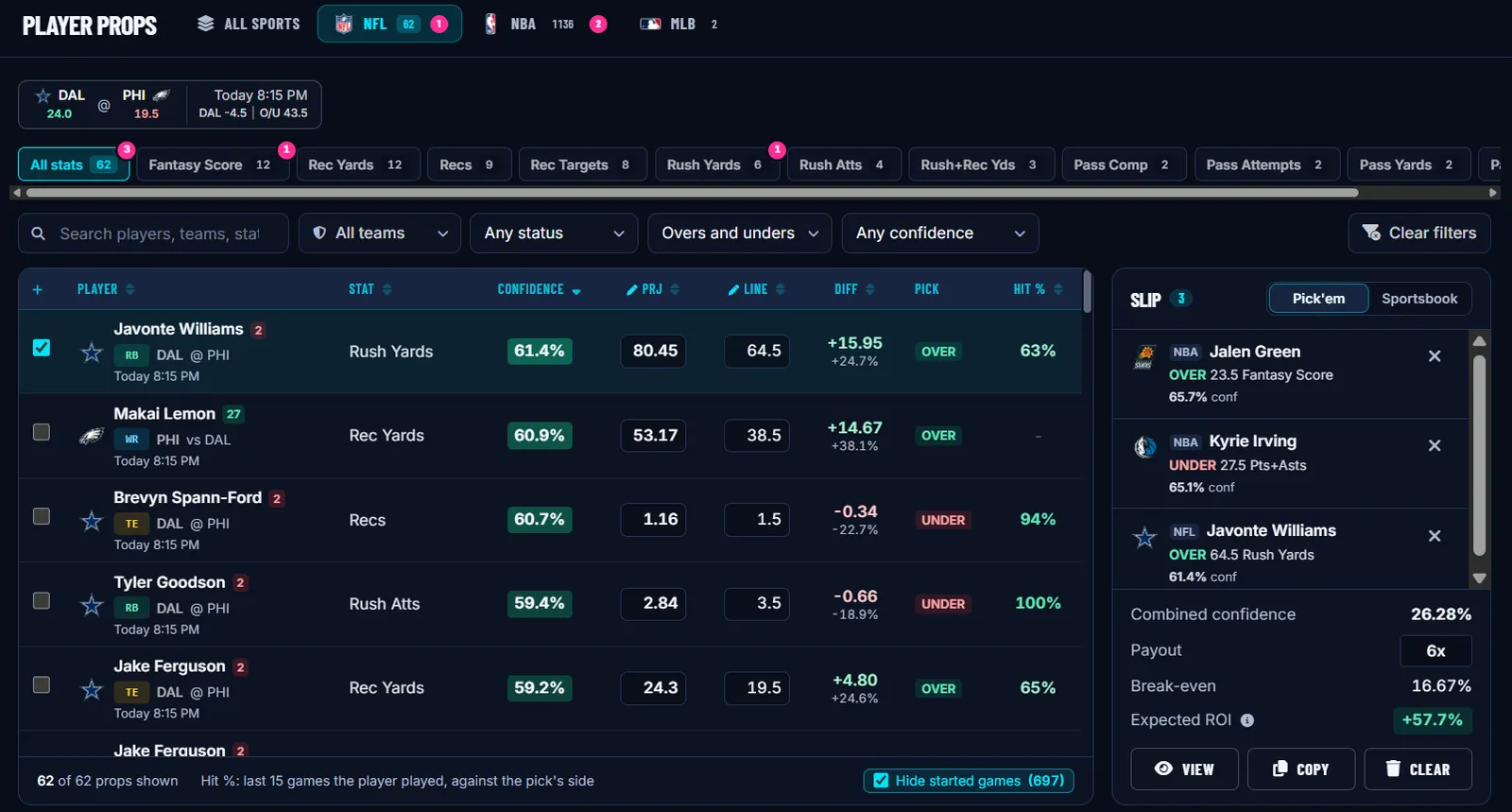Viewport: 1512px width, 812px height.
Task: Remove Kyrie Irving from the slip
Action: [1435, 445]
